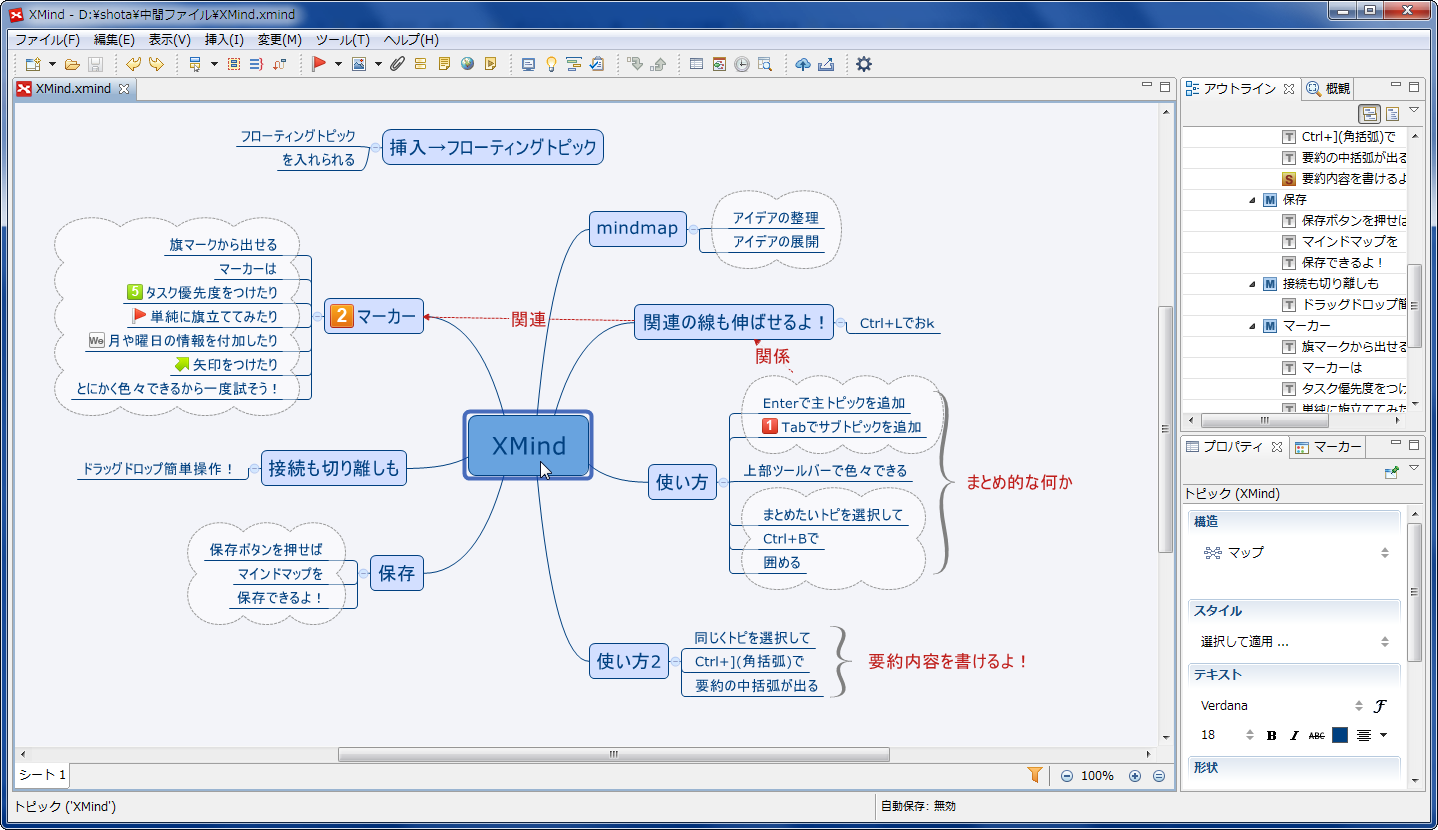Click the paperclip Attachment icon
1438x830 pixels.
click(397, 64)
